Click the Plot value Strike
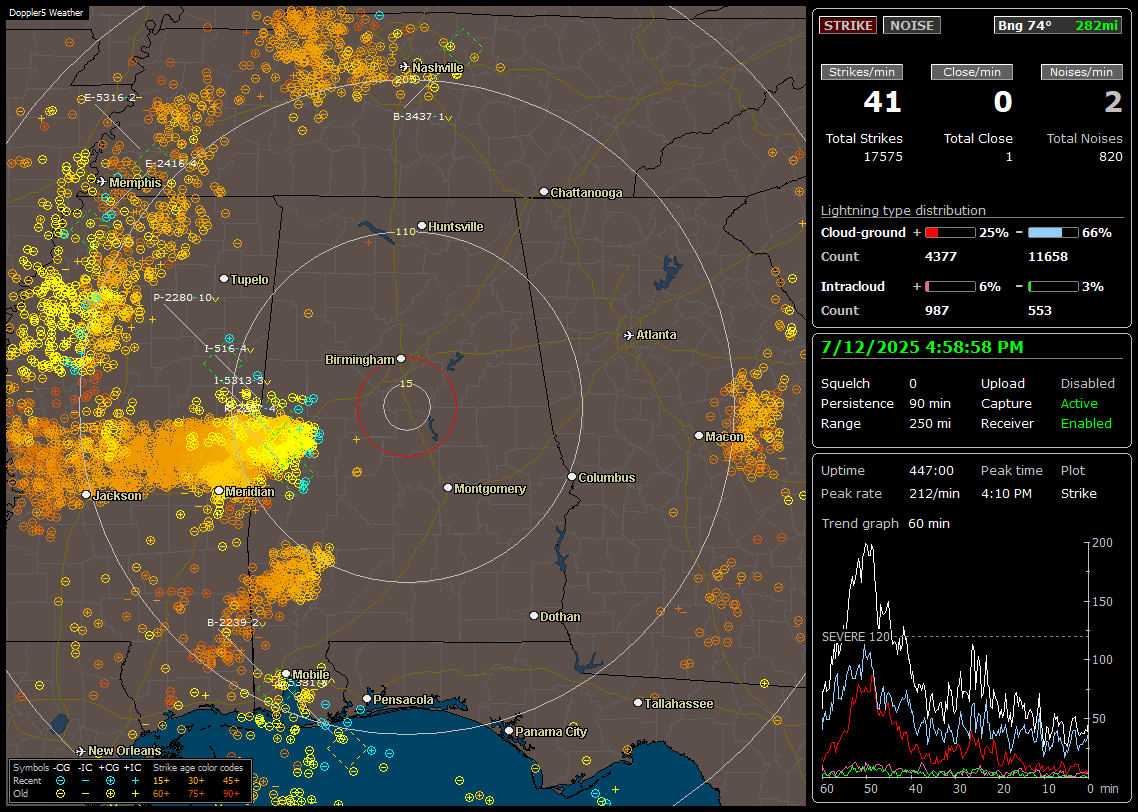The image size is (1138, 812). (x=1078, y=493)
